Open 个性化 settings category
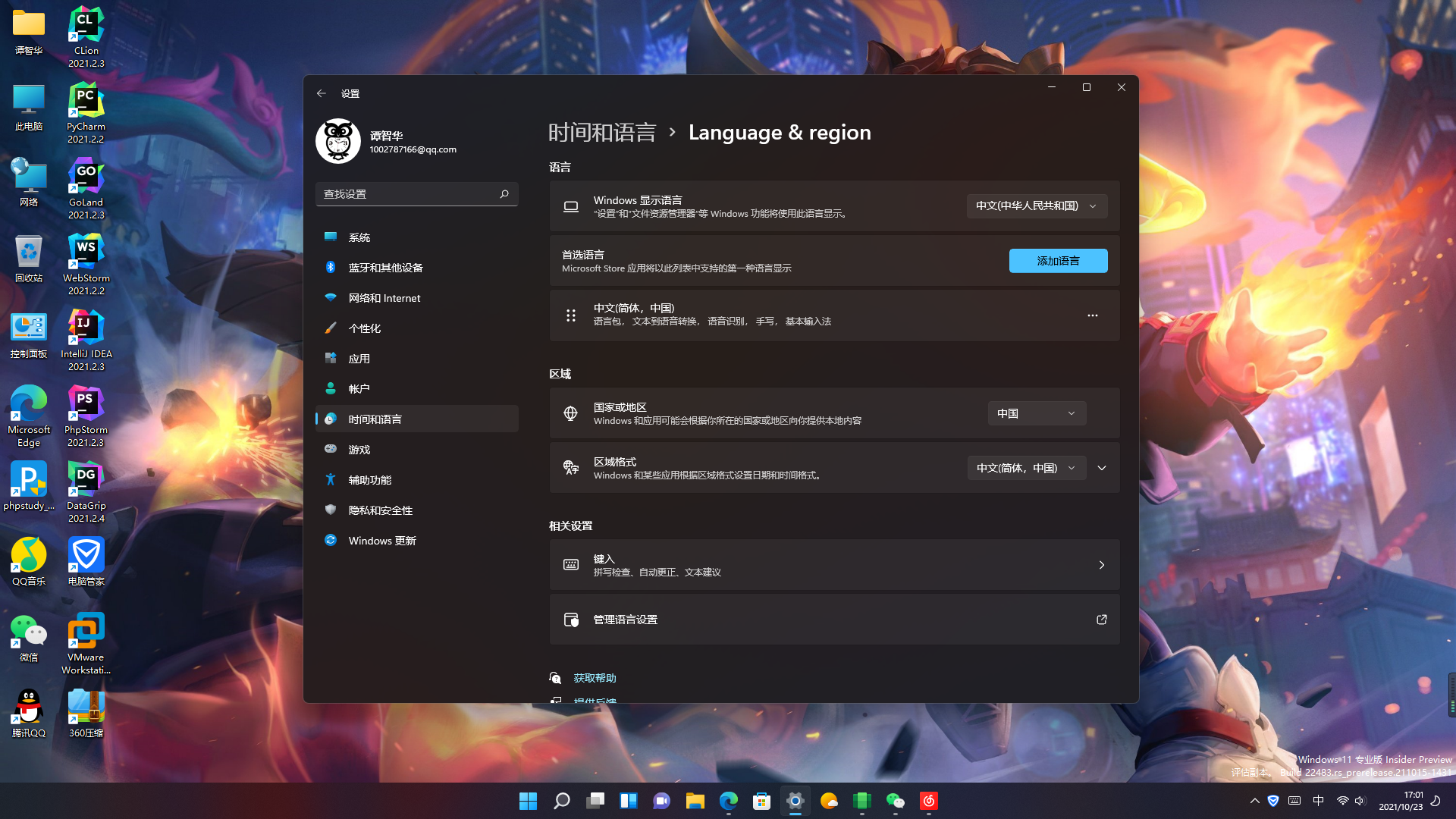 tap(417, 328)
